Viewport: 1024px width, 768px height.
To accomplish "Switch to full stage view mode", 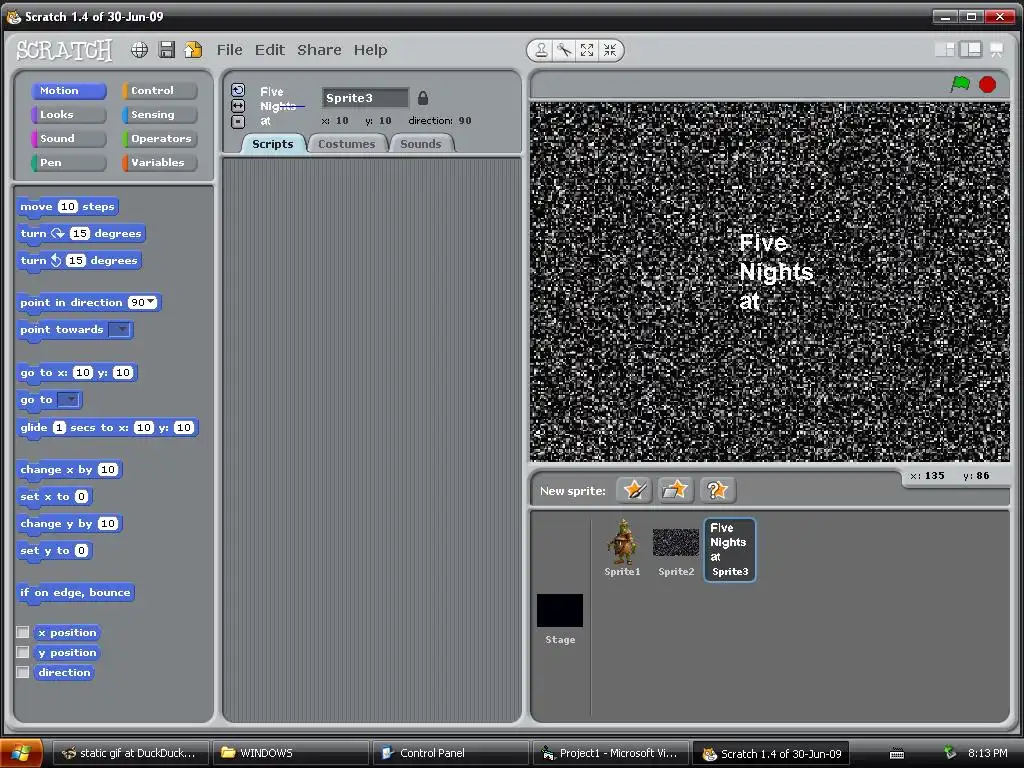I will pyautogui.click(x=970, y=50).
